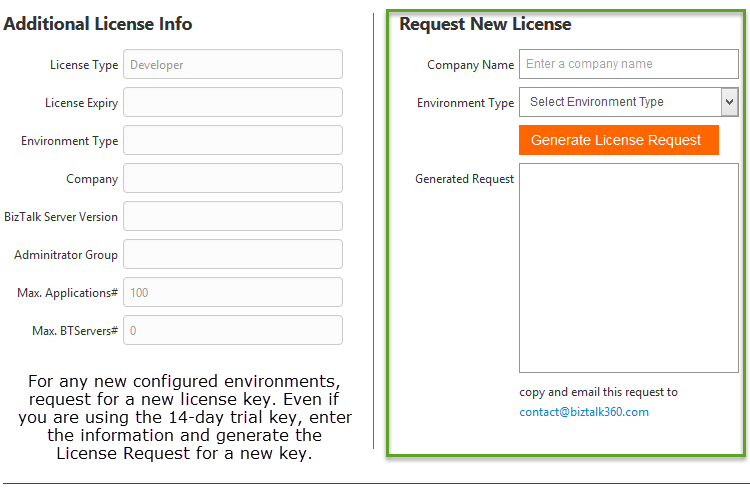Click the BizTalk Server Version field
This screenshot has height=500, width=750.
232,216
